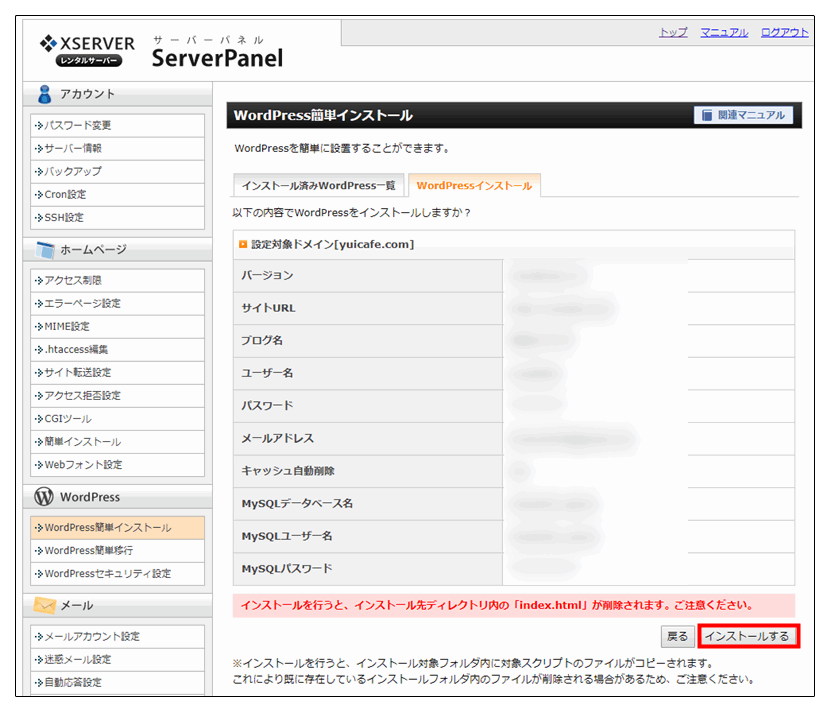
Task: Open SSH設定 in the sidebar
Action: [x=118, y=218]
